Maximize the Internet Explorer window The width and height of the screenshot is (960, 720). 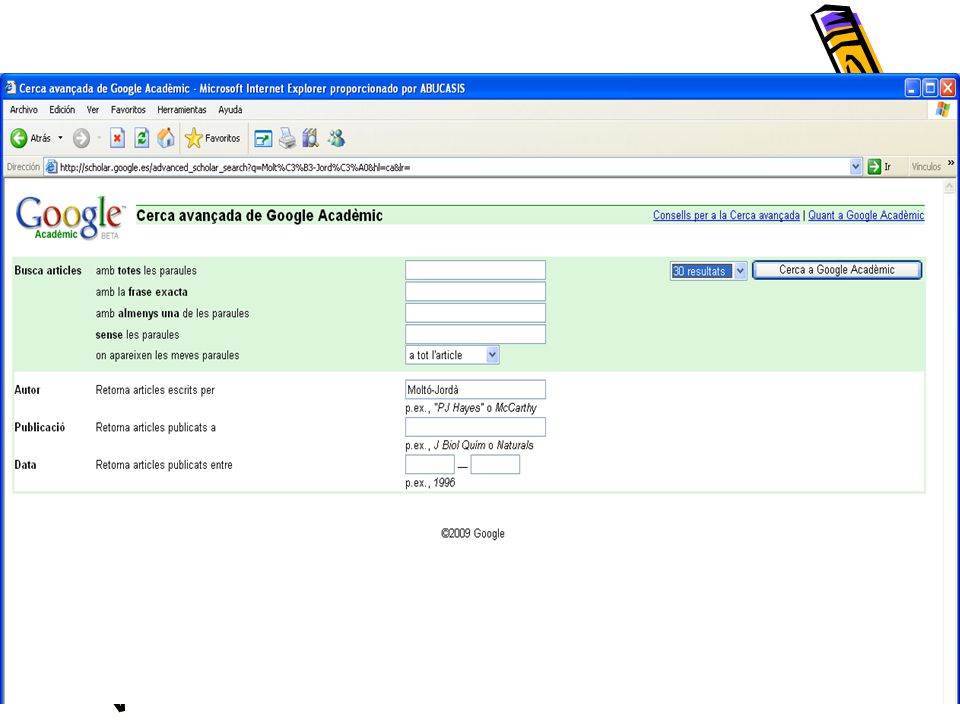[930, 88]
